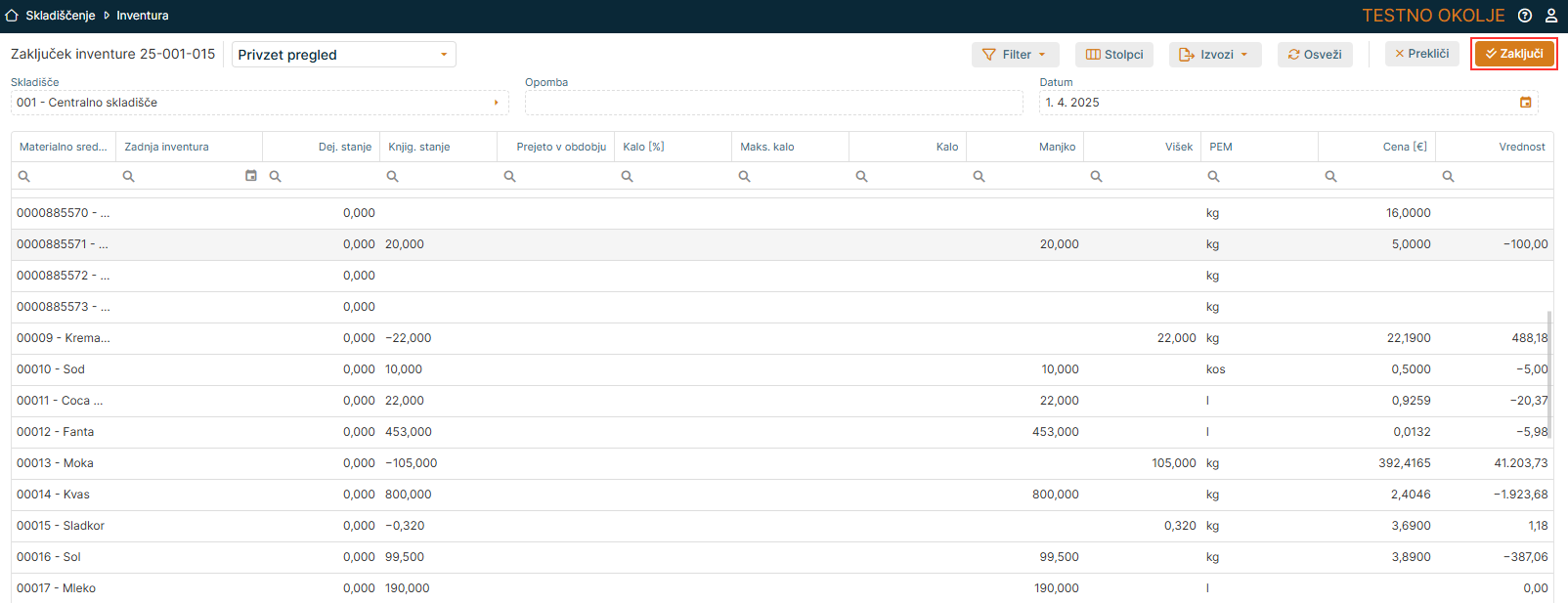The image size is (1568, 603).
Task: Open the help question mark icon
Action: 1525,16
